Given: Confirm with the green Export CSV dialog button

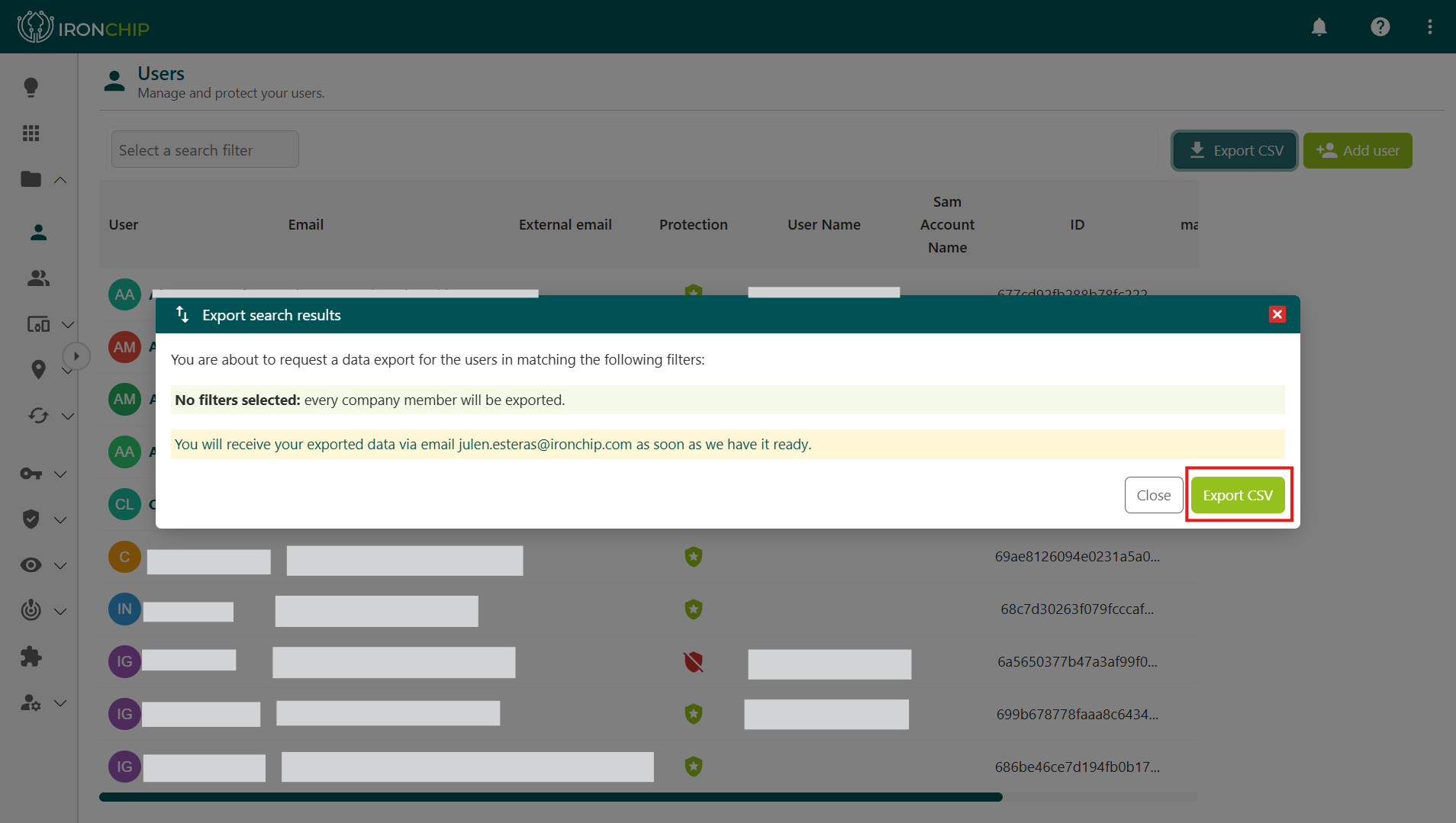Looking at the screenshot, I should click(x=1238, y=495).
